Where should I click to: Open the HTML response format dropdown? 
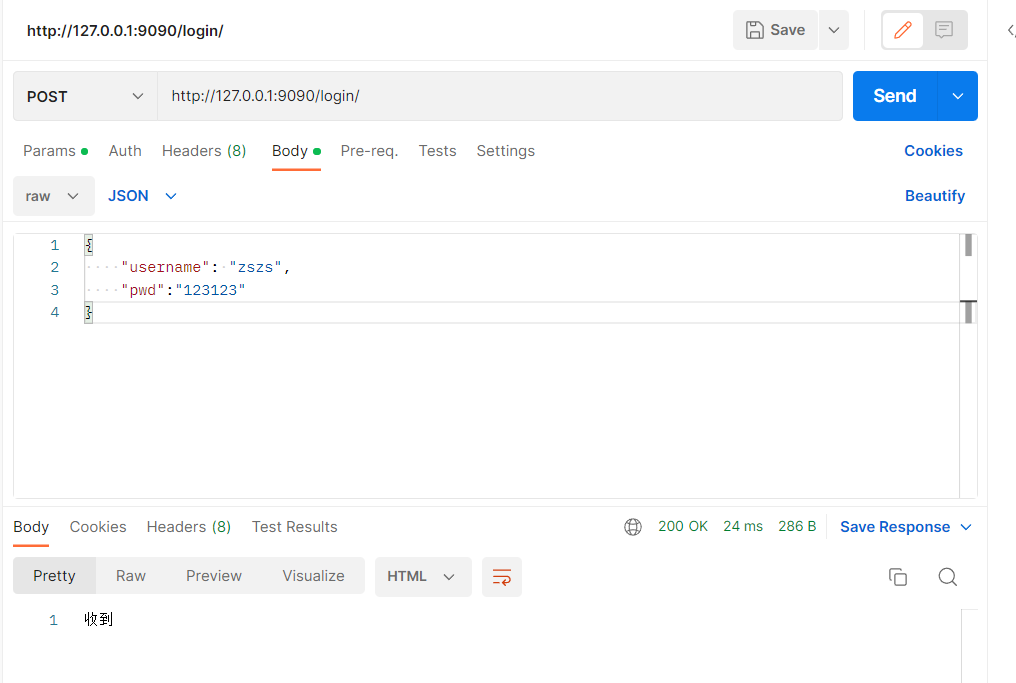click(x=422, y=577)
